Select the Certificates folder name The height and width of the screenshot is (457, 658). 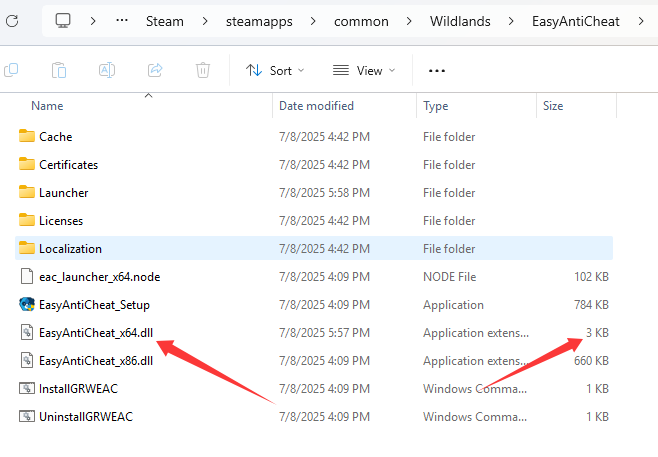[x=68, y=165]
